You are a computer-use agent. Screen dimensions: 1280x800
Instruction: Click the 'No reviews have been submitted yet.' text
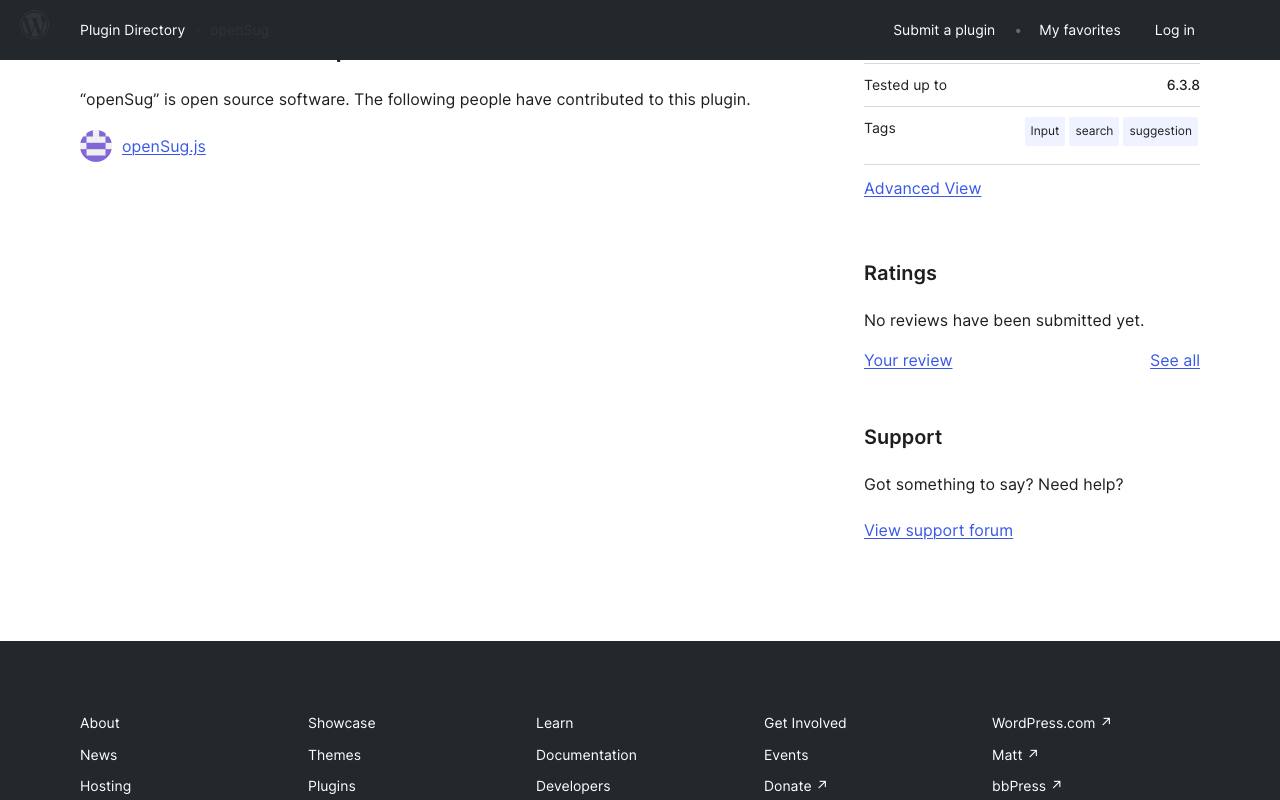(1004, 320)
